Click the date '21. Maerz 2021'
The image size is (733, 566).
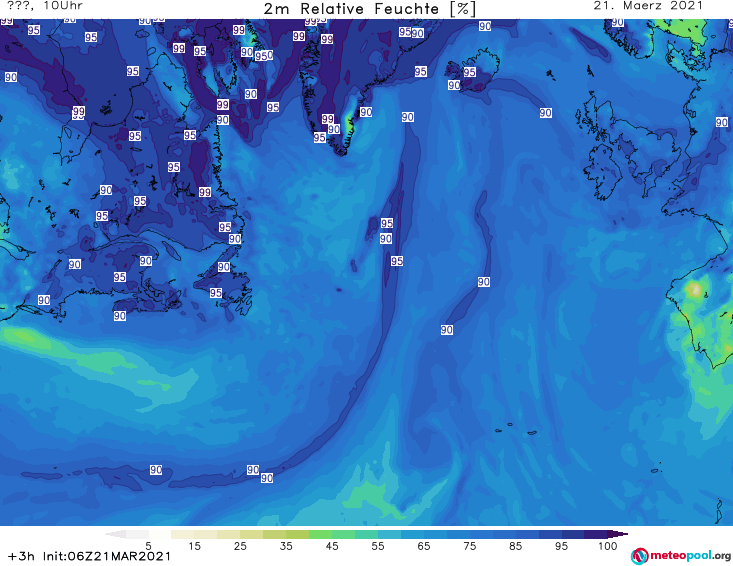pyautogui.click(x=648, y=6)
